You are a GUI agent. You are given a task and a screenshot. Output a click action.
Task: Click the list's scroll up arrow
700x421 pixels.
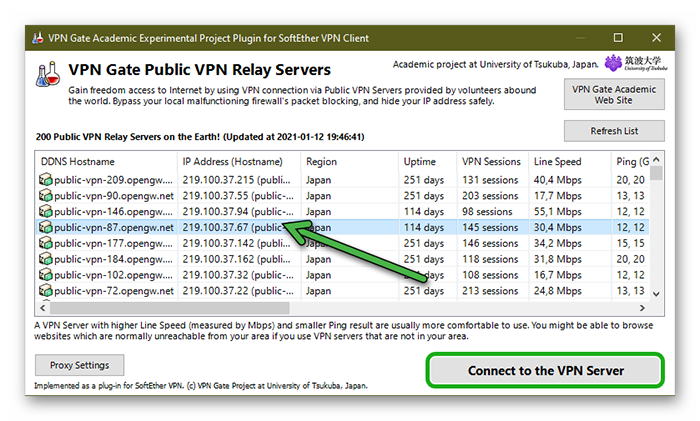click(656, 159)
